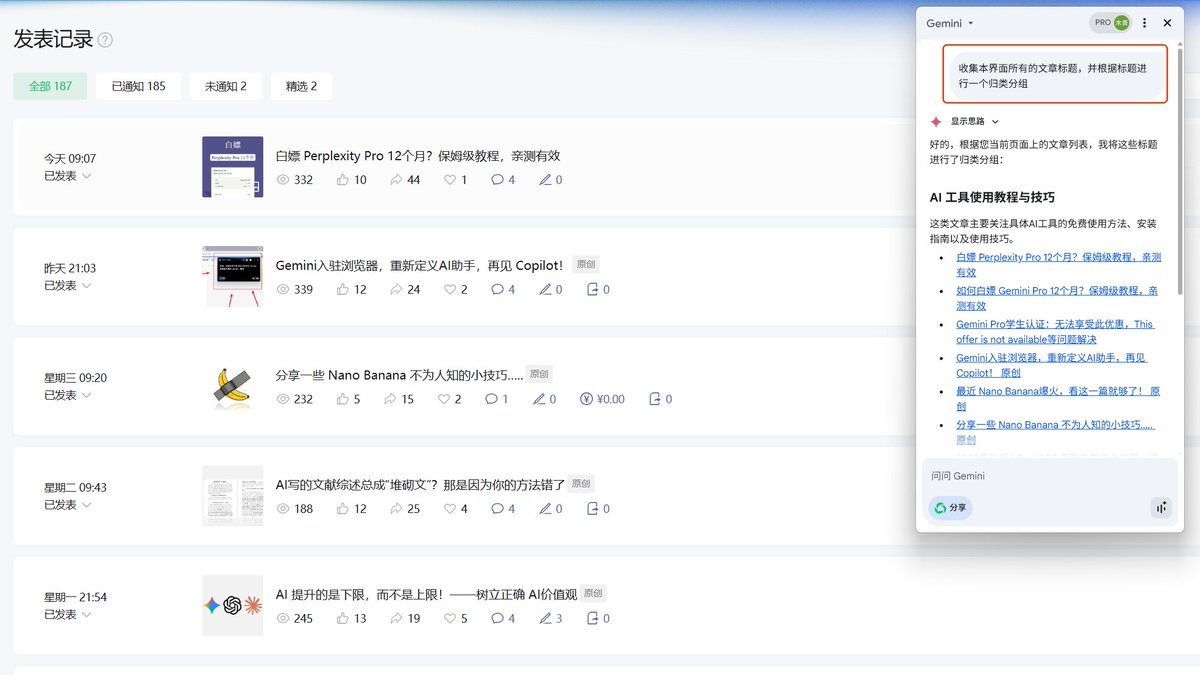Open Gemini link 如何白嫖 Gemini Pro 12个月
Viewport: 1200px width, 675px height.
1057,298
